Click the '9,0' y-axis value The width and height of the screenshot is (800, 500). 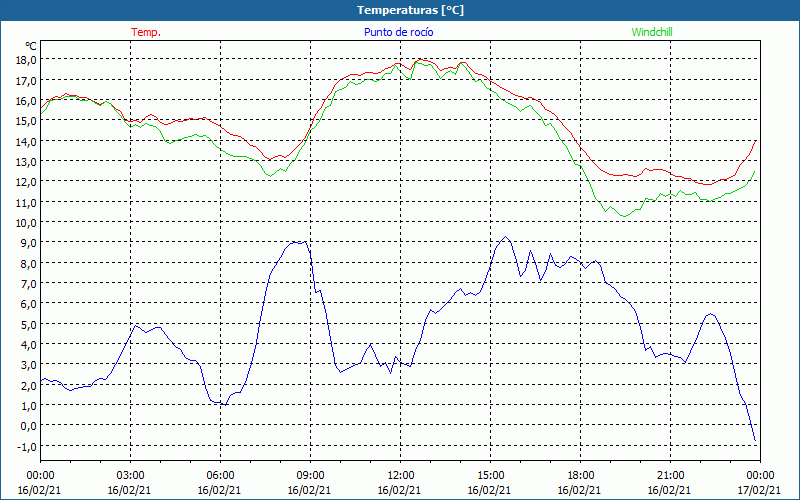30,243
